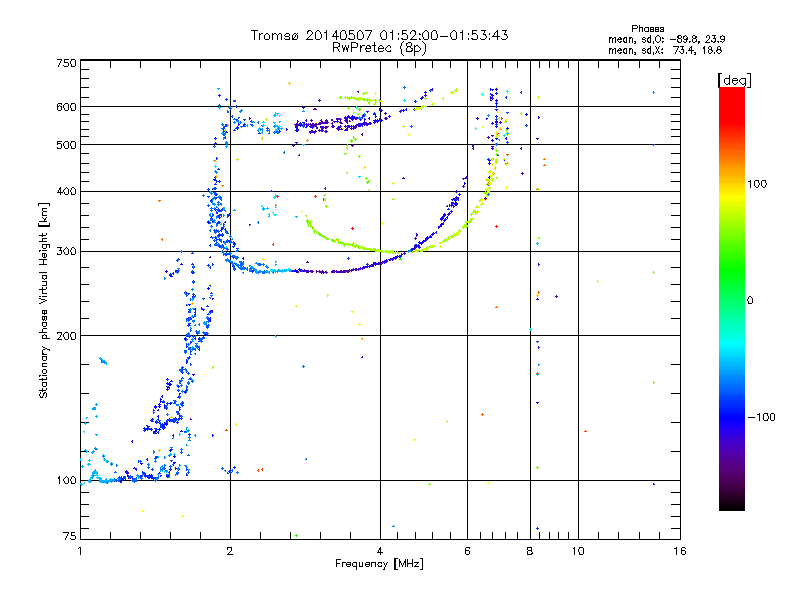Click the y-axis tick label '750'
This screenshot has height=600, width=800.
66,63
